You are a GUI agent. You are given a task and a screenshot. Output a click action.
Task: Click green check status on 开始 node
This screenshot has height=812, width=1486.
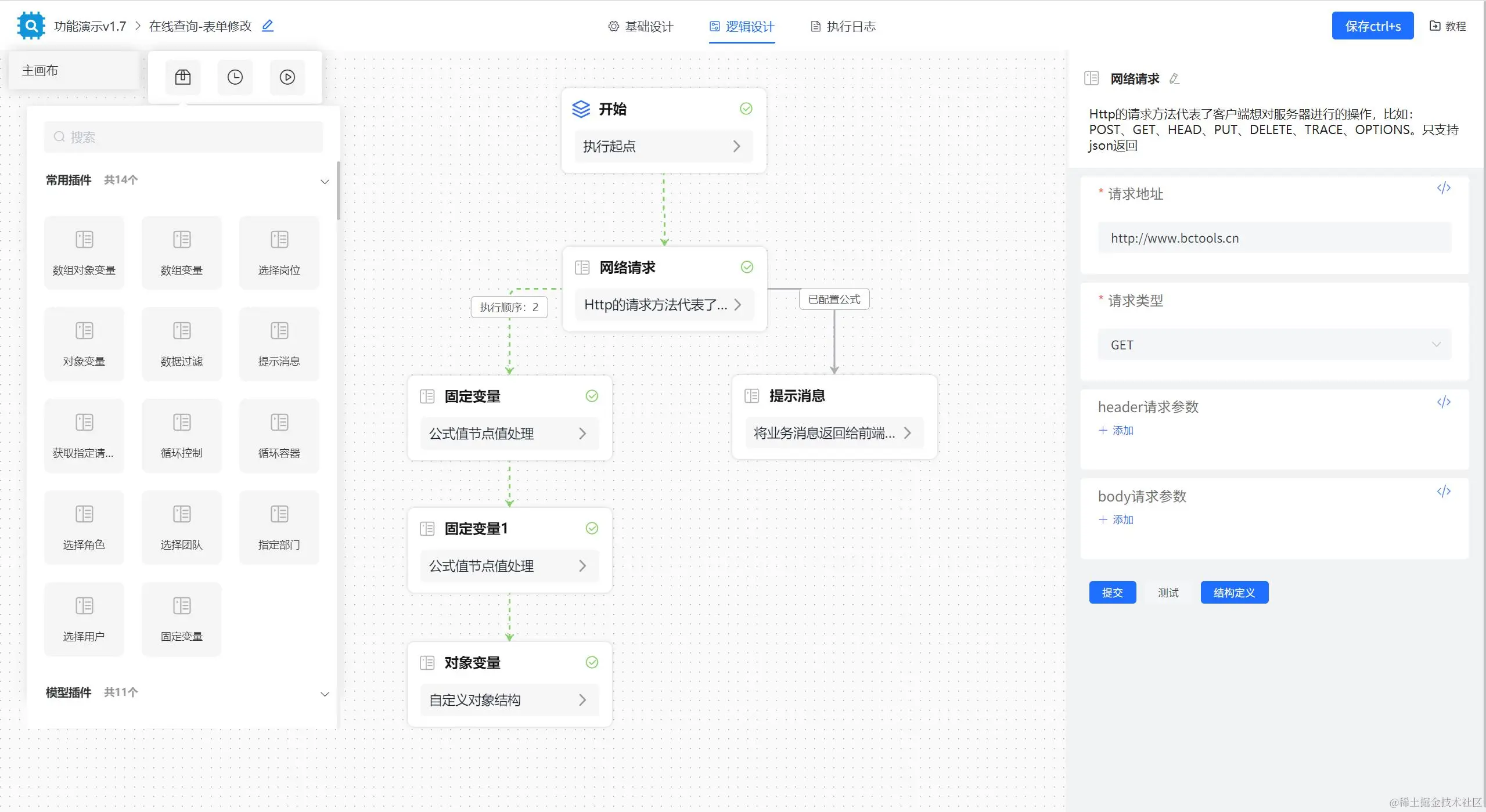coord(746,109)
